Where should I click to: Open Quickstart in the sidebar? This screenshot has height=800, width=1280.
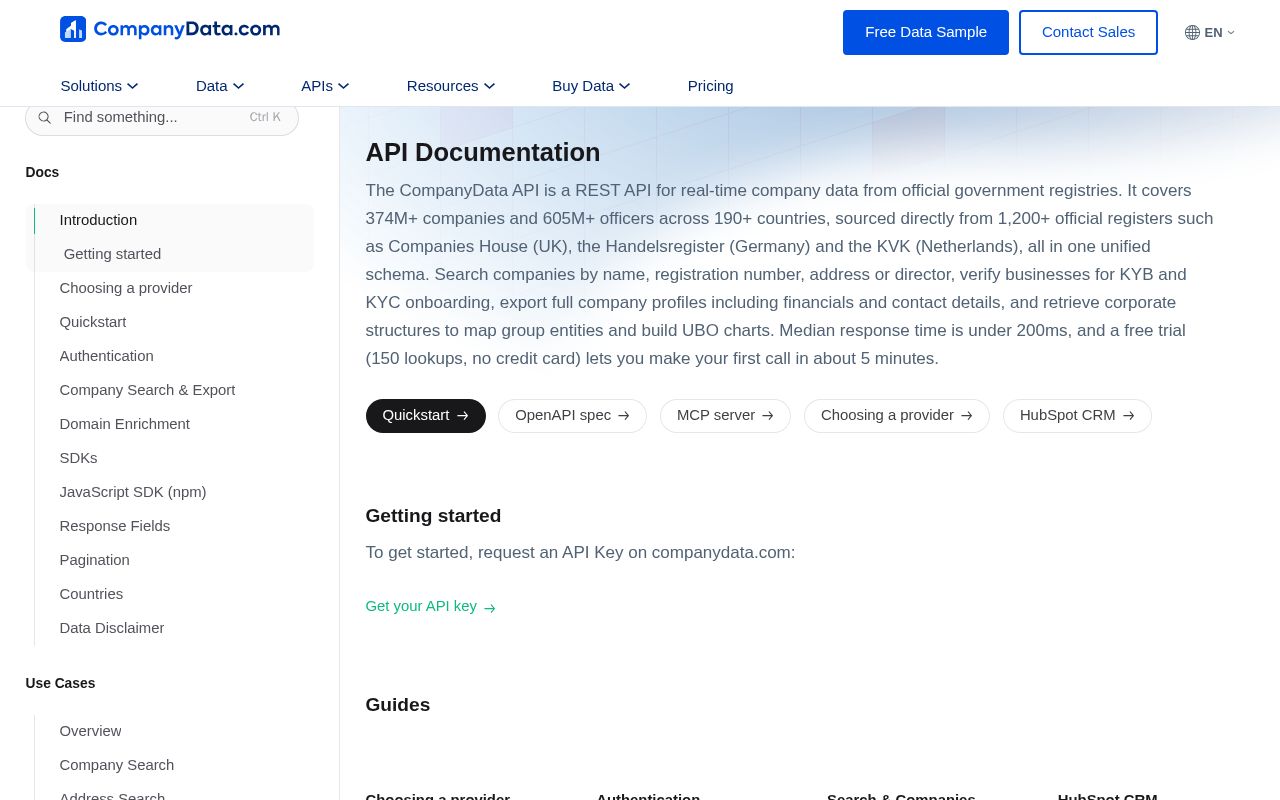point(93,322)
